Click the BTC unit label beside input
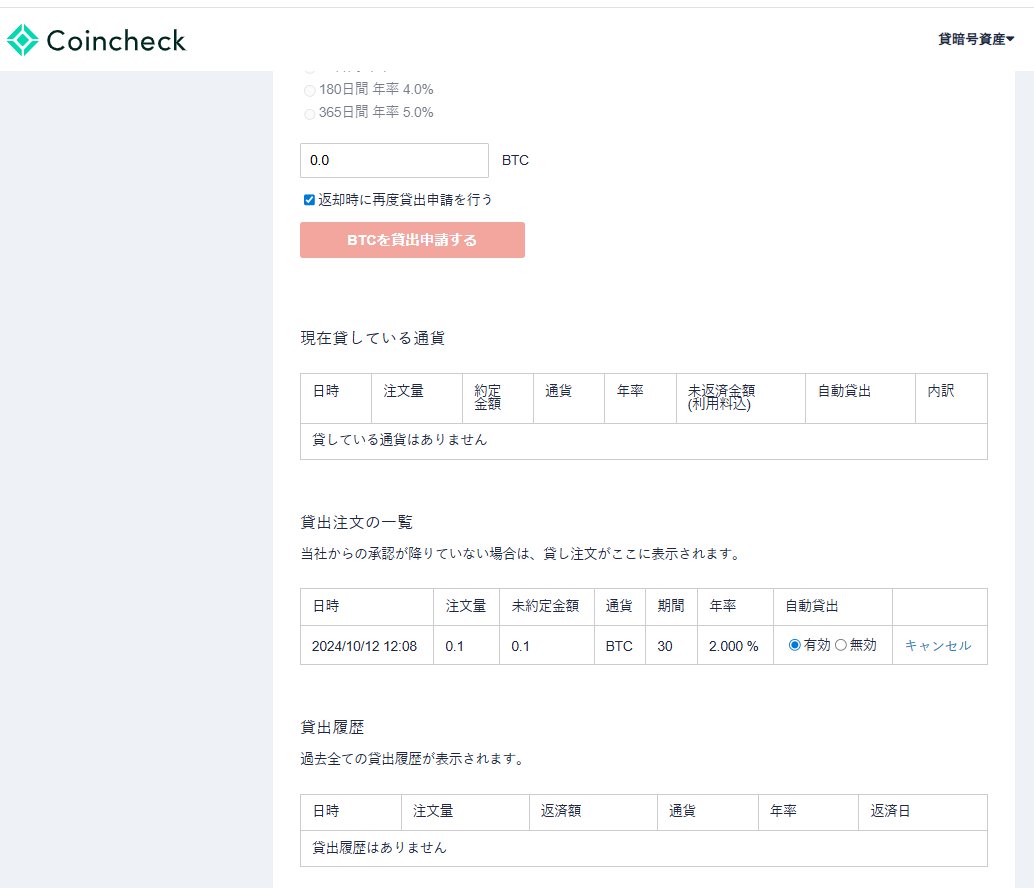This screenshot has height=888, width=1034. pos(515,160)
